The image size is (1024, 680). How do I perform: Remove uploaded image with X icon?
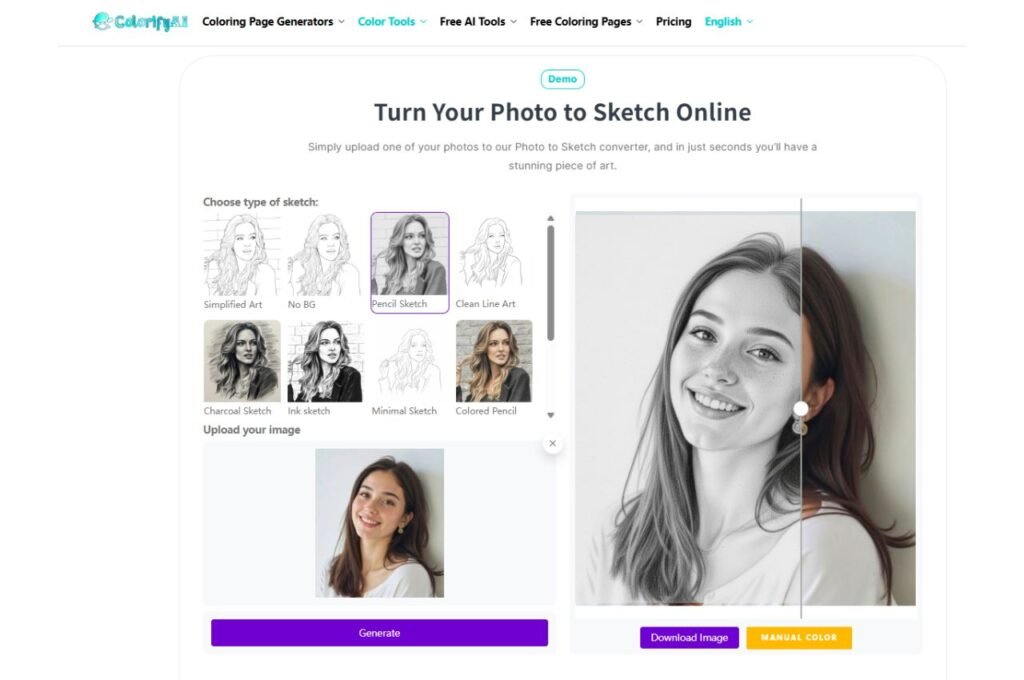click(553, 443)
